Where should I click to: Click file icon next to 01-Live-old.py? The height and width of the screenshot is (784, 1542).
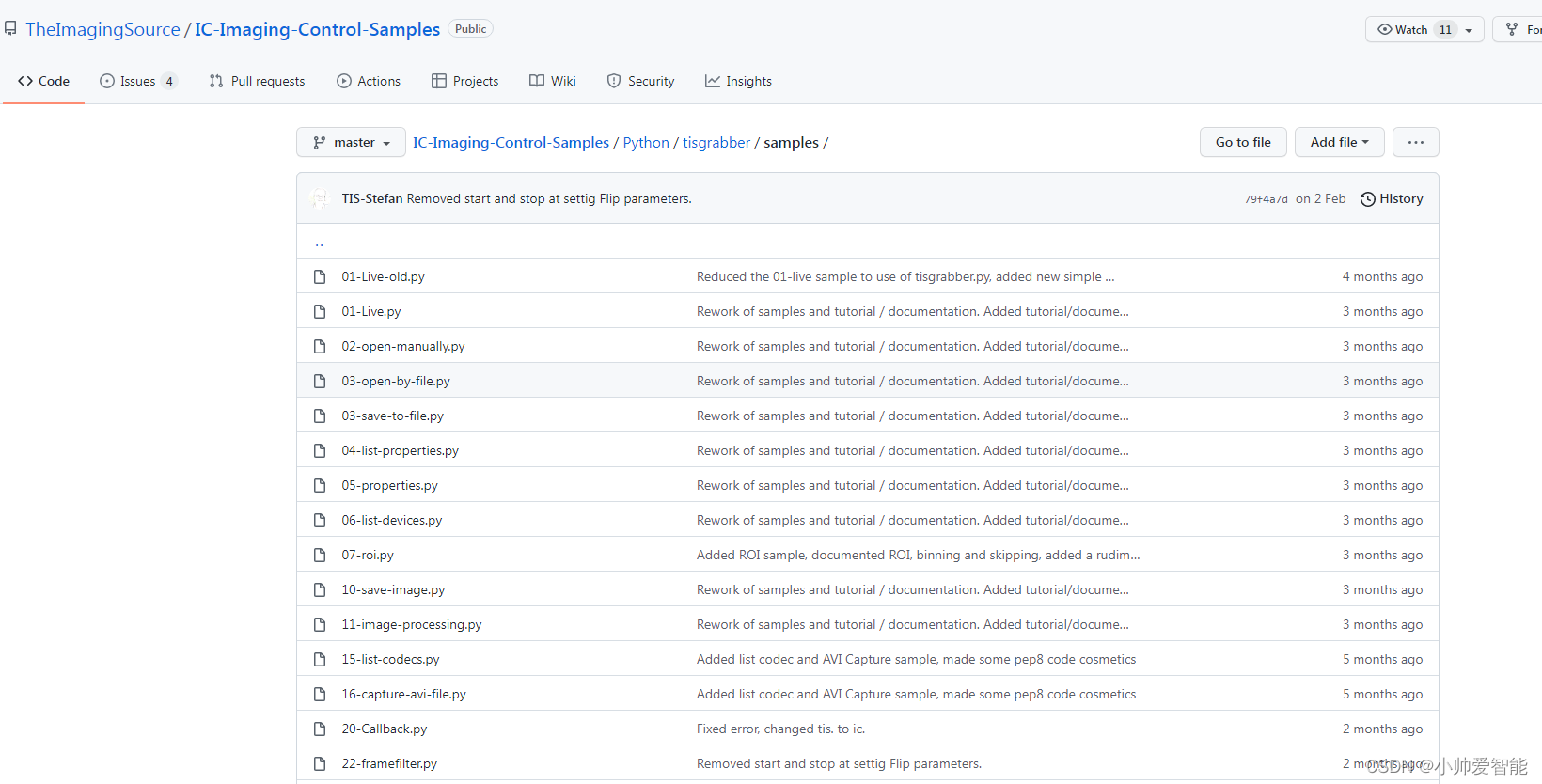coord(320,276)
